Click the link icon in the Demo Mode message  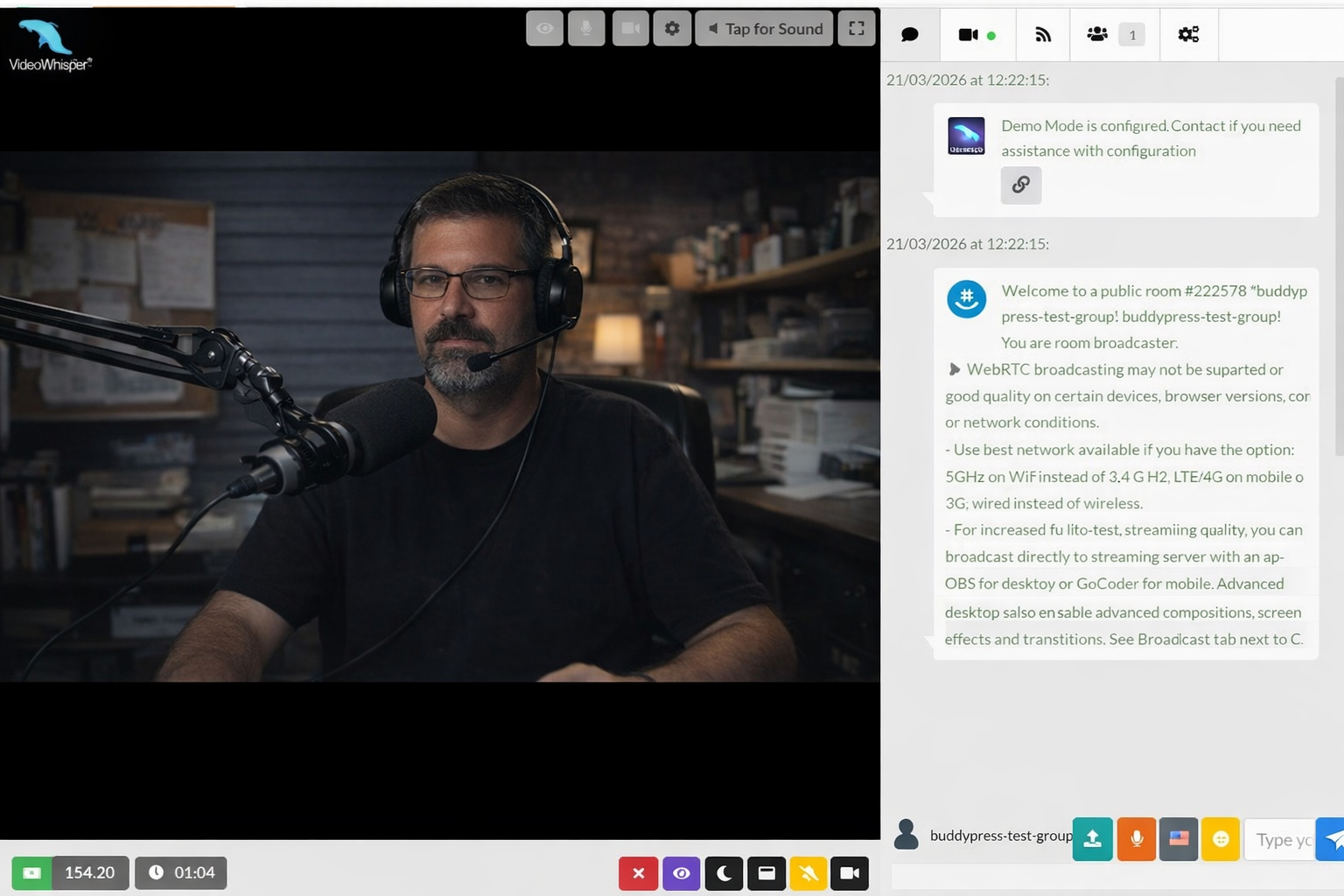[x=1021, y=185]
